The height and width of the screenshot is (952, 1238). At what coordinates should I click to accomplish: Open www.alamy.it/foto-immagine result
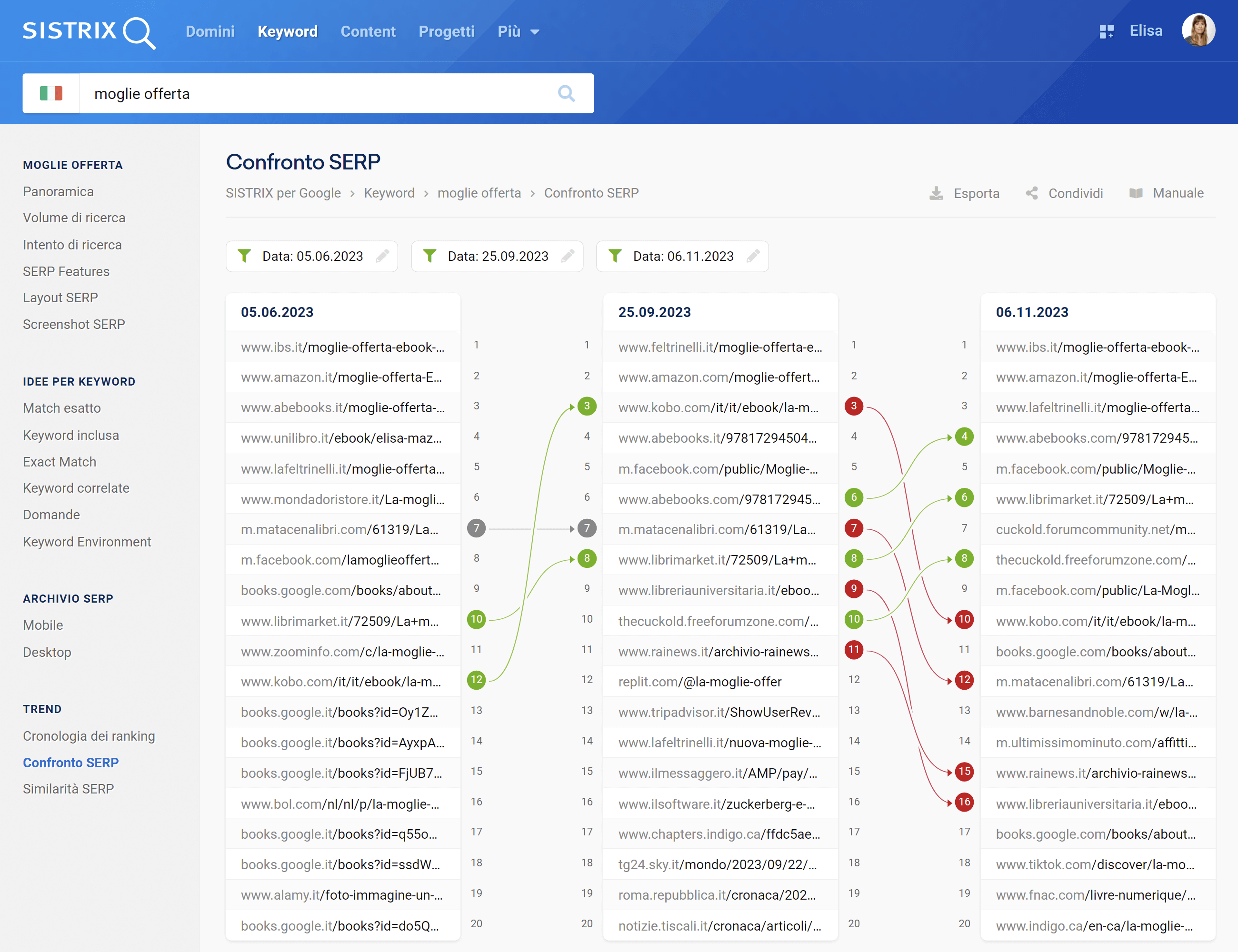click(343, 895)
